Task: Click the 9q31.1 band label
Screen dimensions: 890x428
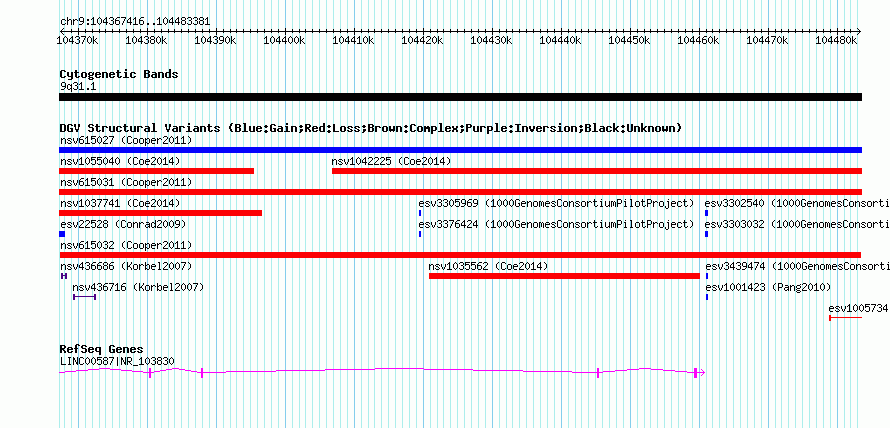Action: coord(79,86)
